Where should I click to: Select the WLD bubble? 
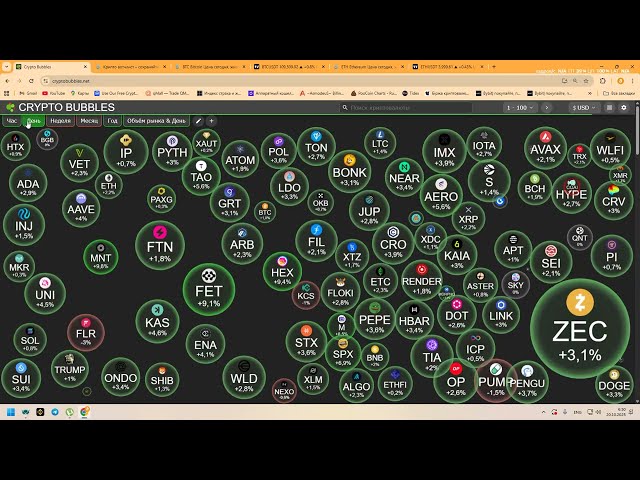pos(244,378)
